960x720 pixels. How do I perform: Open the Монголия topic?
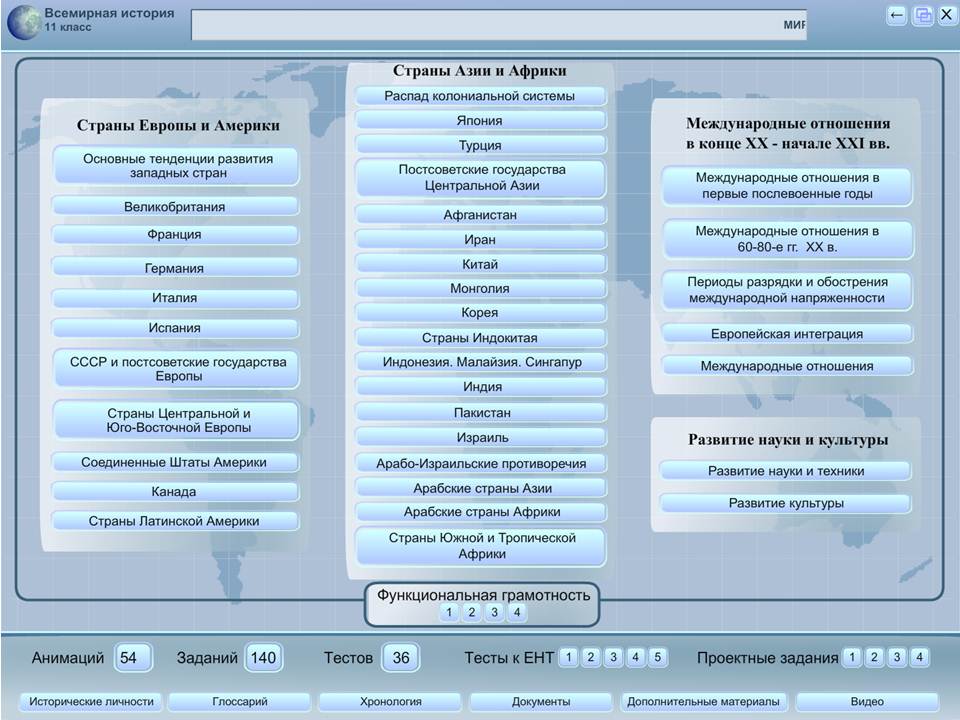tap(481, 288)
